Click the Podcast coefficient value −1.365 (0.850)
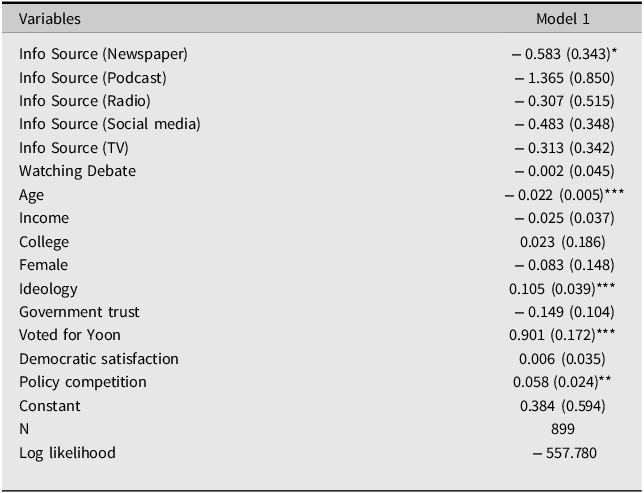The height and width of the screenshot is (493, 644). (564, 77)
